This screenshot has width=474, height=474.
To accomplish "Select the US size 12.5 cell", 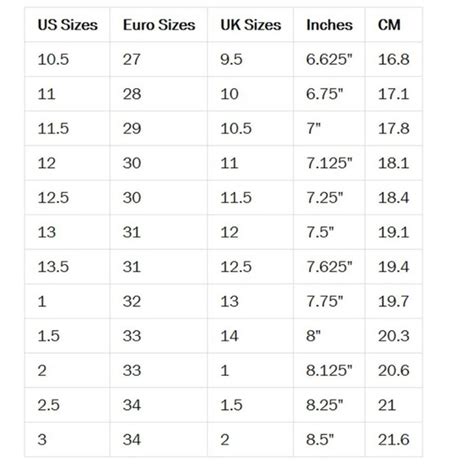I will (67, 198).
